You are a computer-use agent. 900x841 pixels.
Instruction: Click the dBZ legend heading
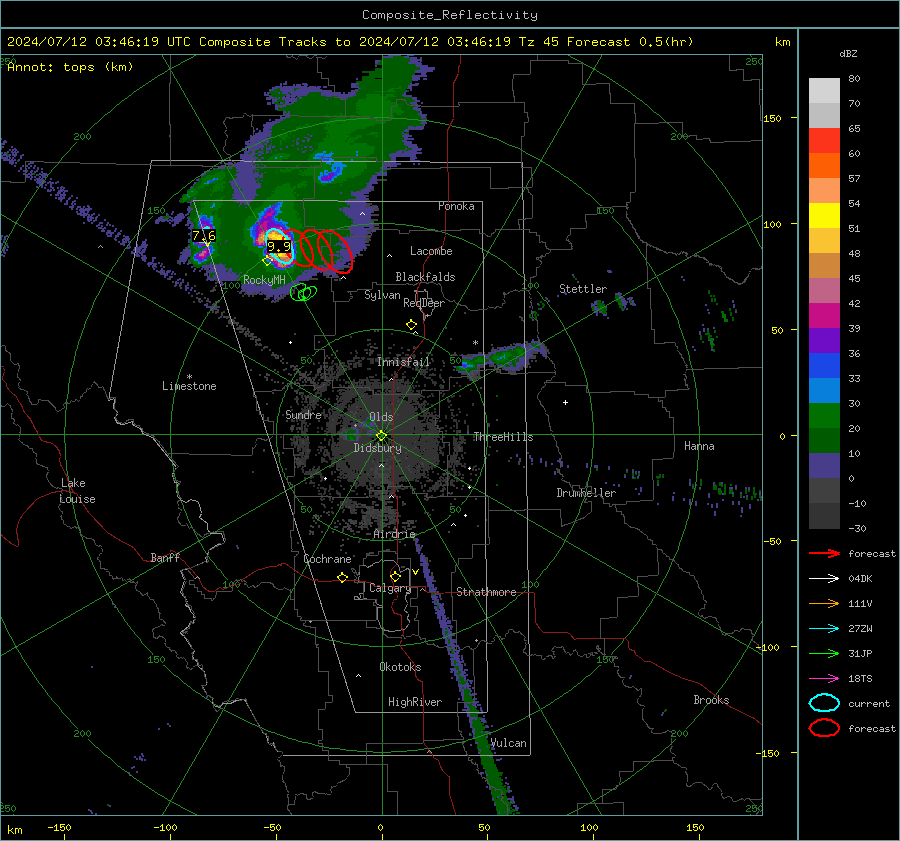click(x=848, y=54)
